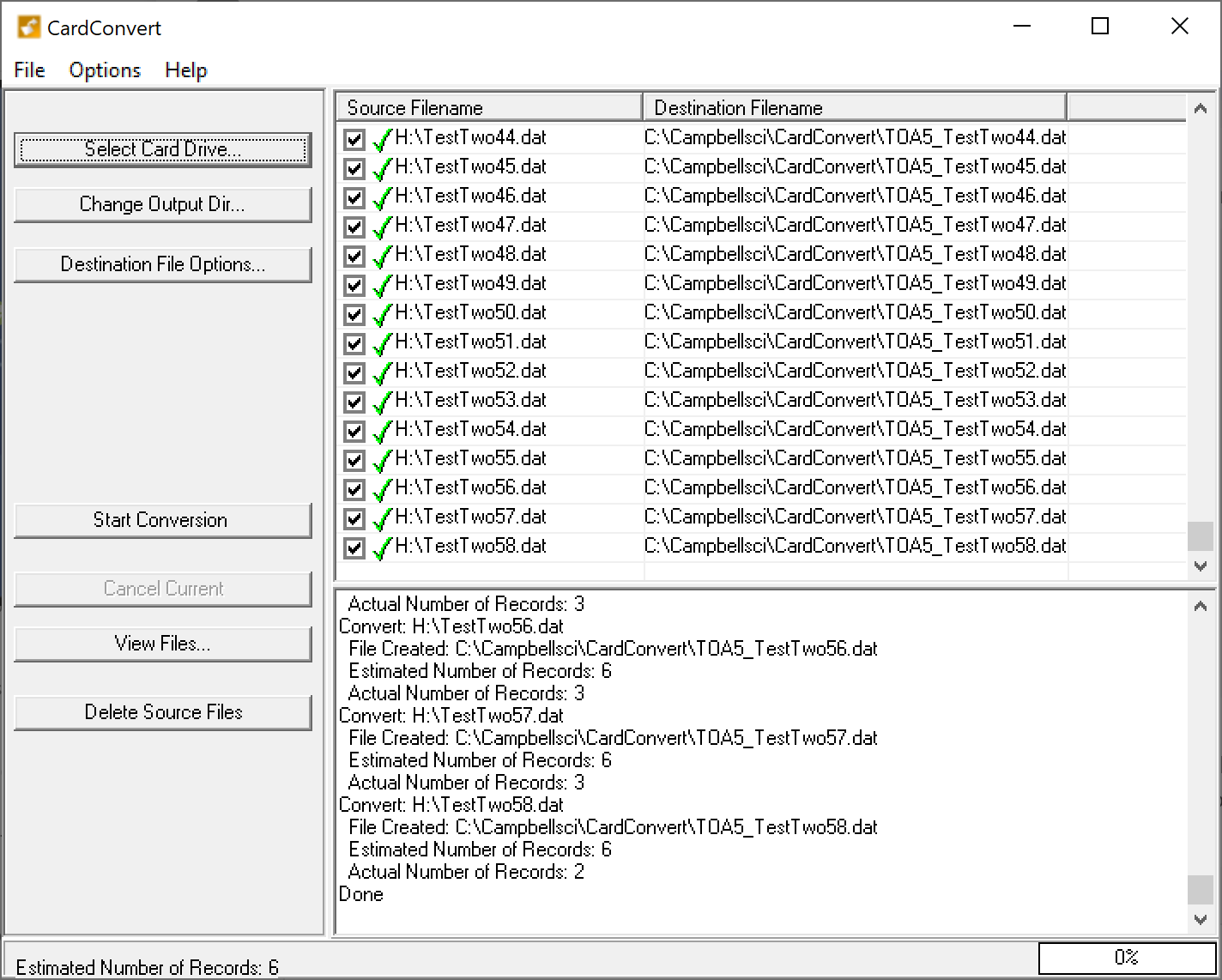This screenshot has width=1222, height=980.
Task: Toggle the checkbox for H:\TestTwo52.dat
Action: point(354,372)
